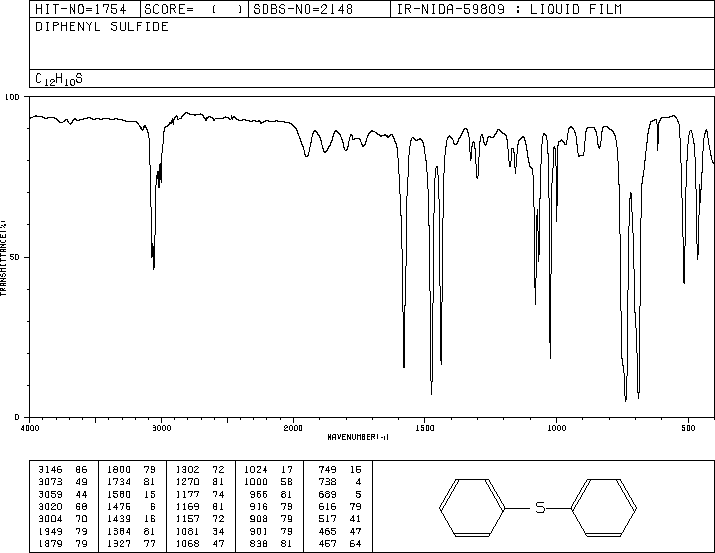Image resolution: width=715 pixels, height=553 pixels.
Task: Click the 100 y-axis tick label
Action: 13,97
